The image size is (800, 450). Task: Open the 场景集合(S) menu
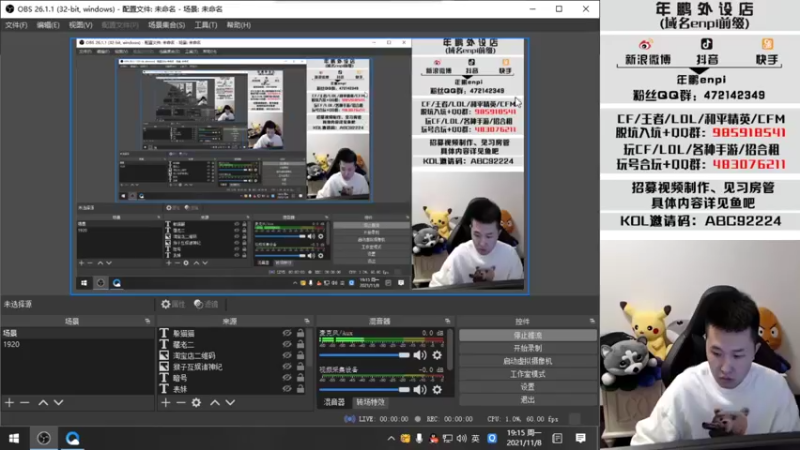coord(166,24)
